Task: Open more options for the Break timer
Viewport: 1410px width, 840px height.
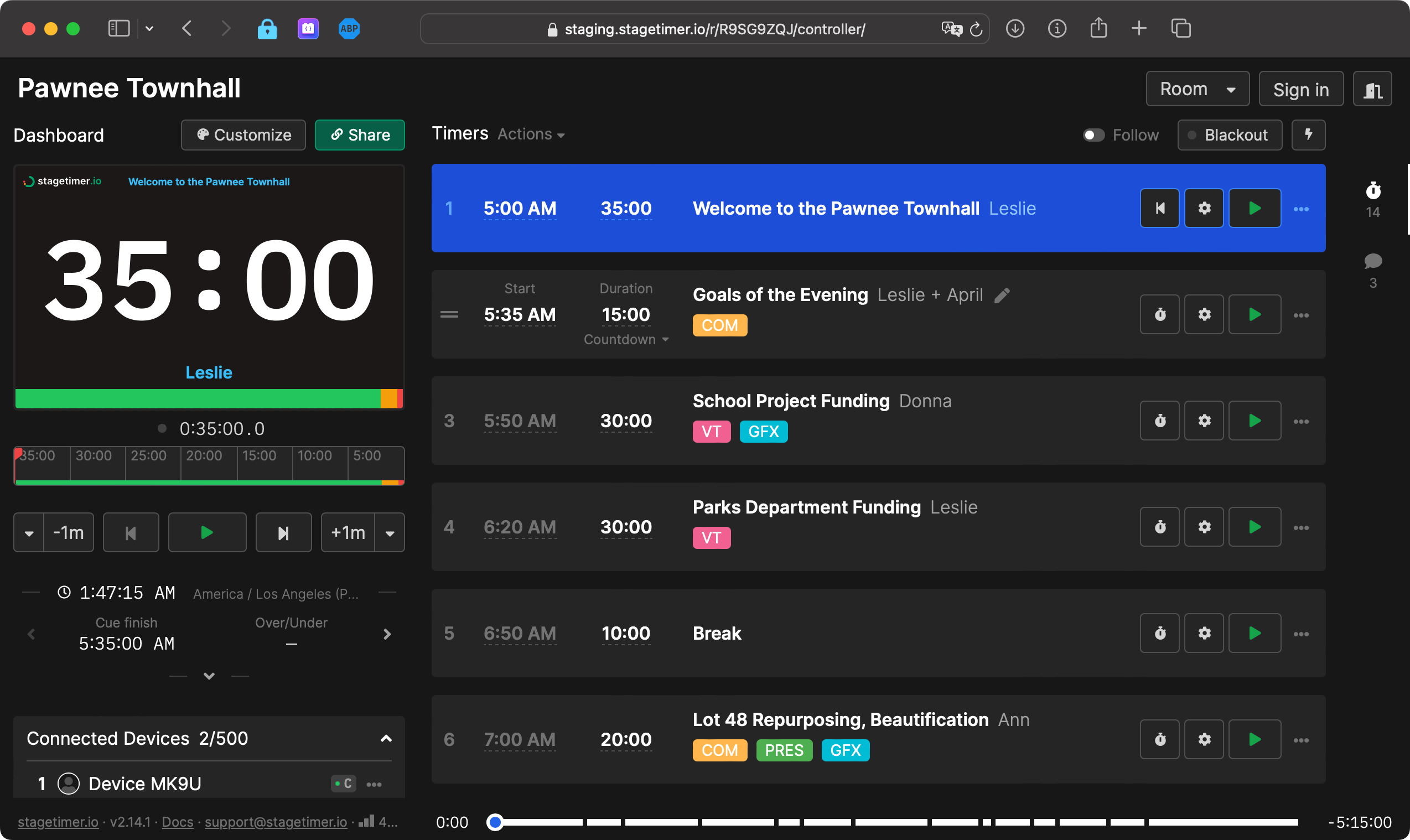Action: [x=1302, y=634]
